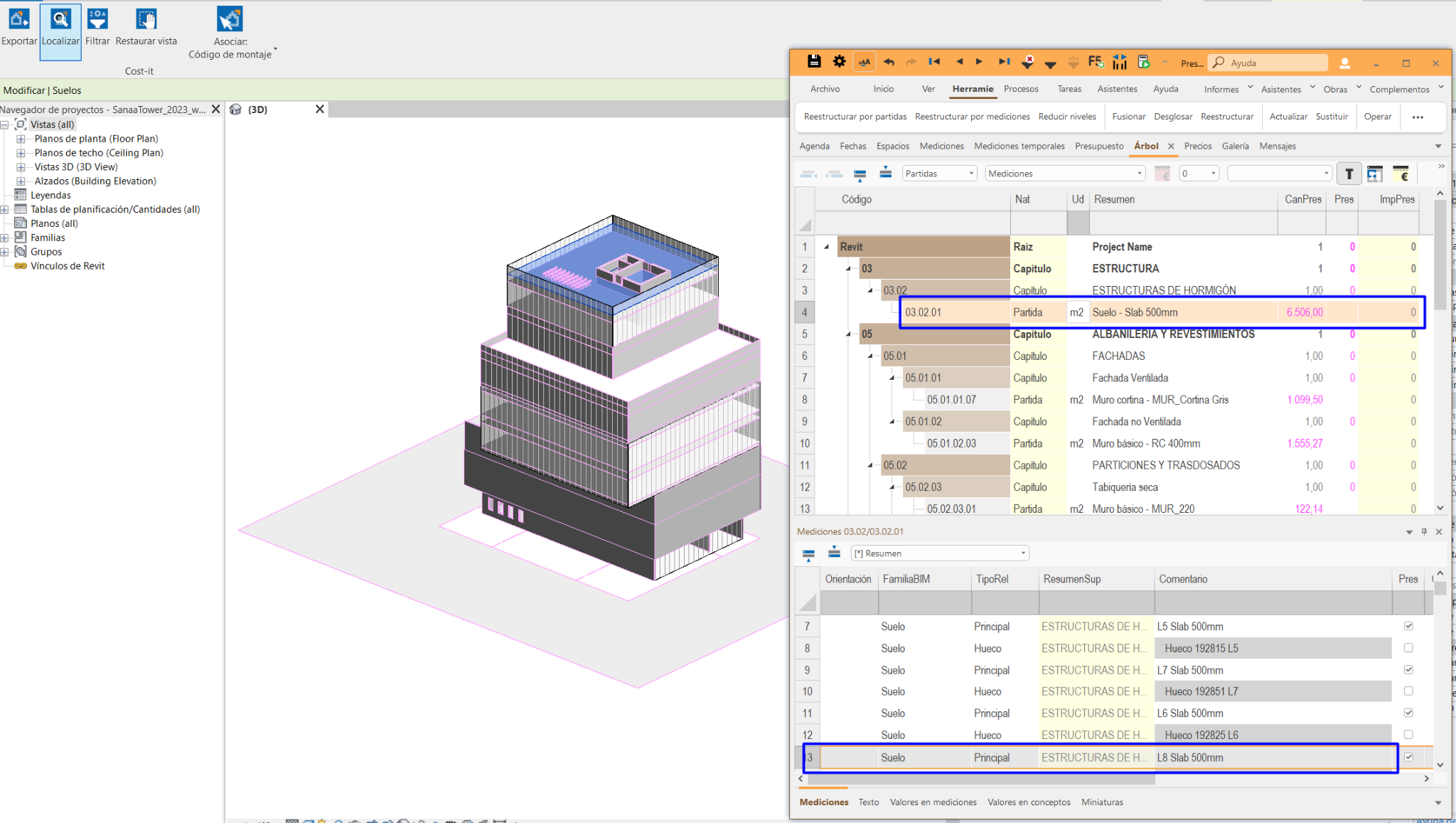
Task: Click the Exportar icon in Cost-it ribbon
Action: 19,20
